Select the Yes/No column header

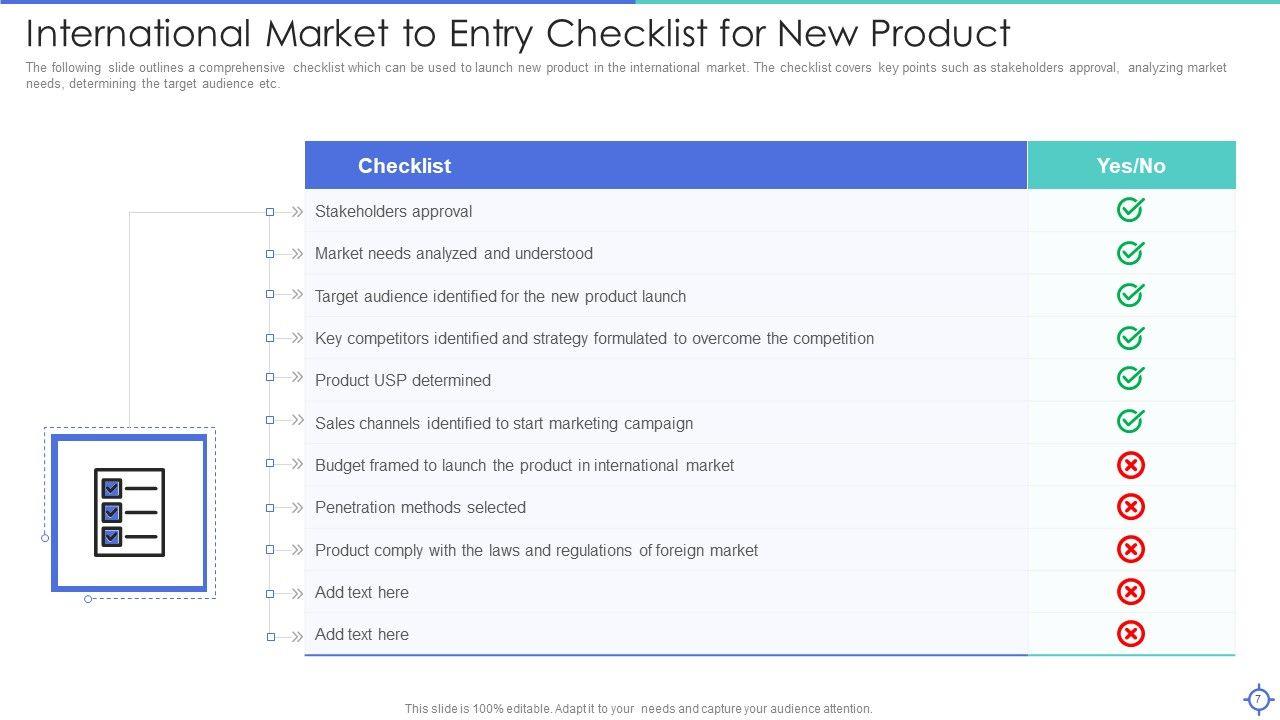coord(1131,166)
